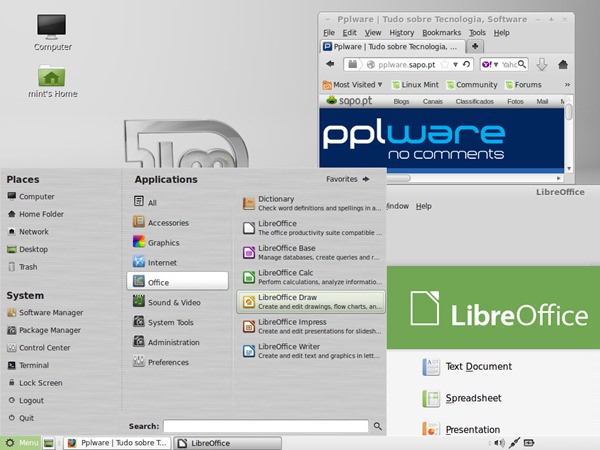Viewport: 600px width, 450px height.
Task: Select the Sound & Video category
Action: click(178, 302)
